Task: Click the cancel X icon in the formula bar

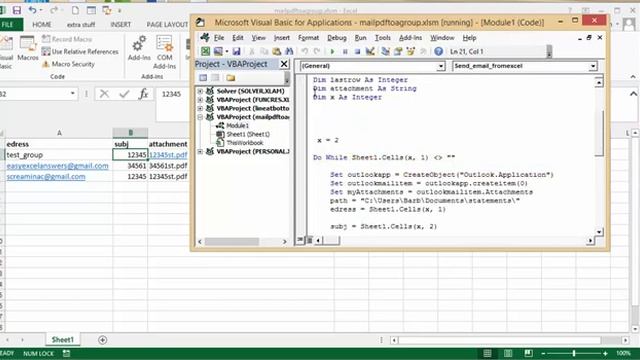Action: [104, 94]
